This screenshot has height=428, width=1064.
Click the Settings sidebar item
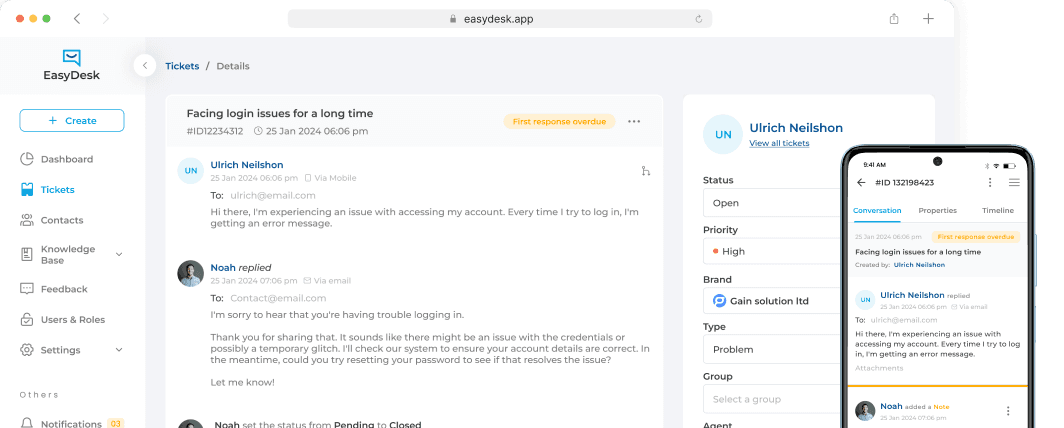coord(60,350)
